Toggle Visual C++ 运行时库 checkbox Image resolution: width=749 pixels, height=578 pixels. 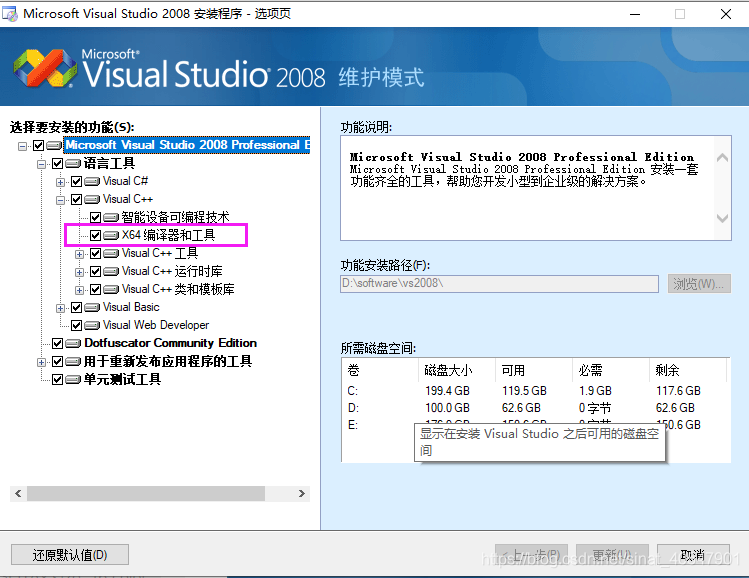[96, 272]
